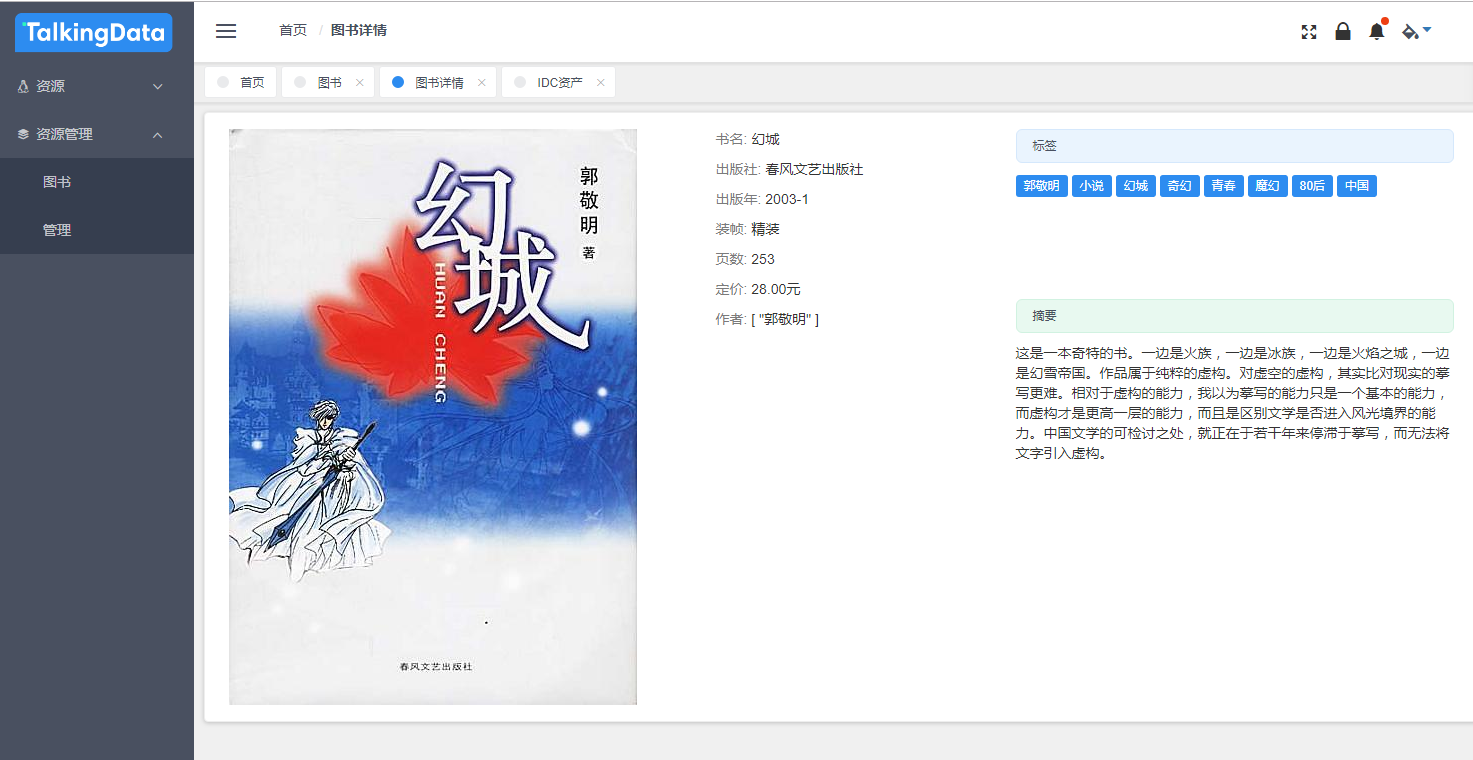Click the TalkingData logo
Screen dimensions: 1473x760
[94, 33]
